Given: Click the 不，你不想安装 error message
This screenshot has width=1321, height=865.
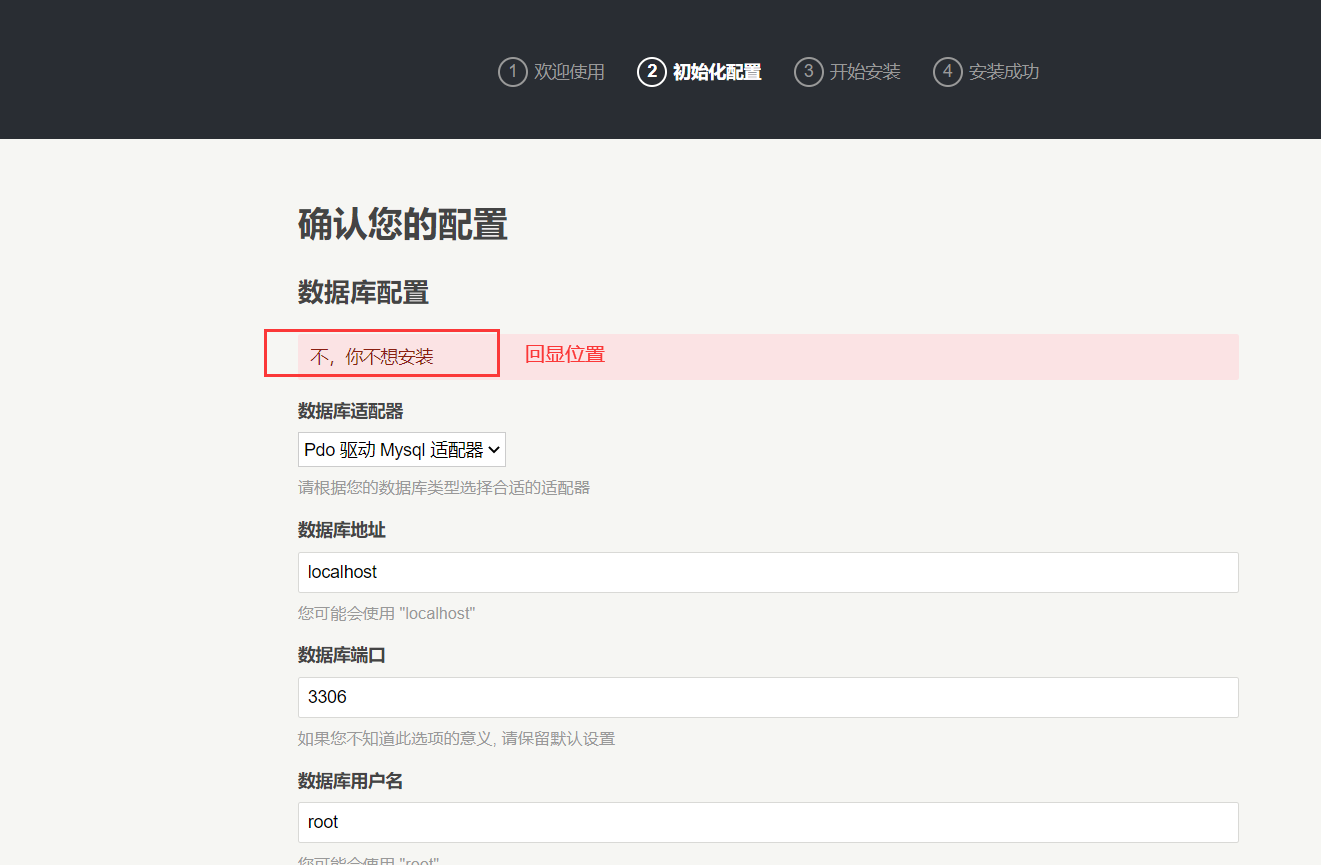Looking at the screenshot, I should (372, 357).
